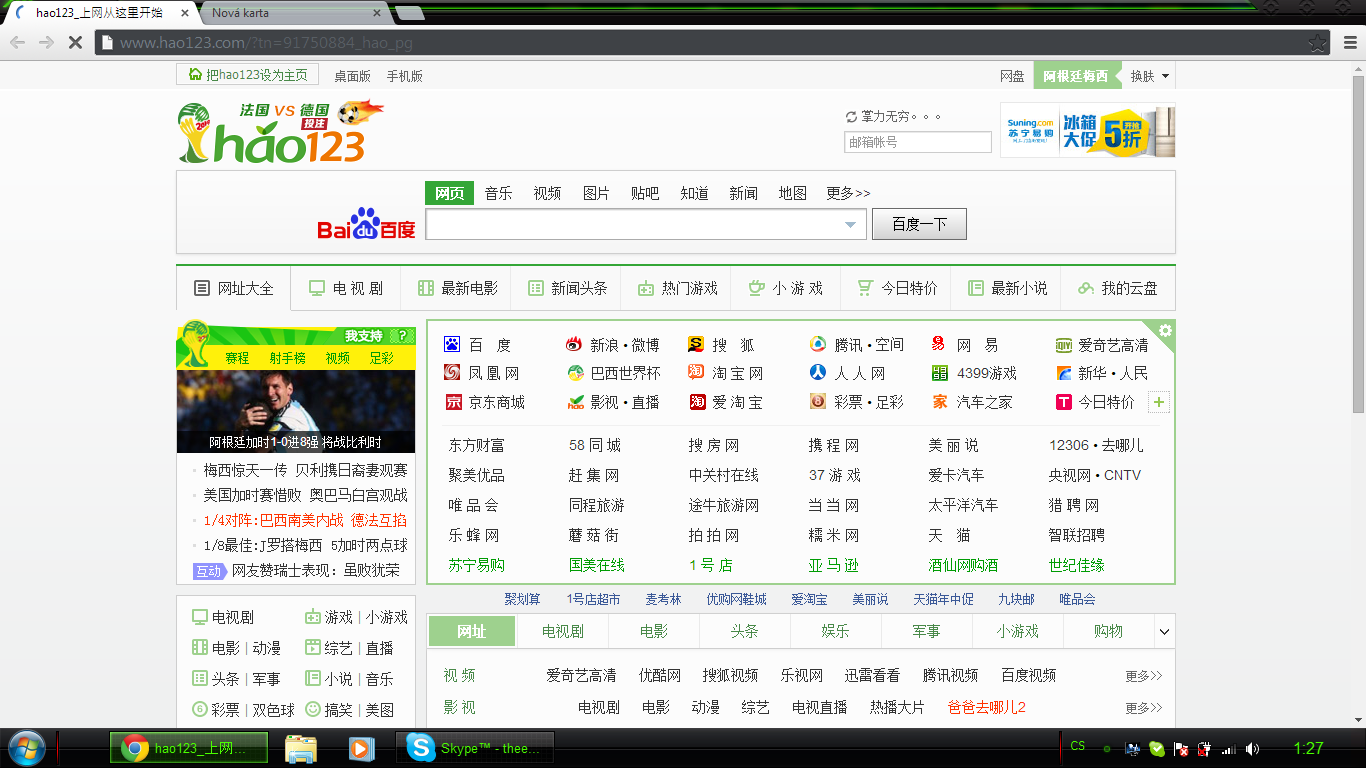Screen dimensions: 1366x768
Task: Click the 邮箱帐号 input field
Action: coord(917,142)
